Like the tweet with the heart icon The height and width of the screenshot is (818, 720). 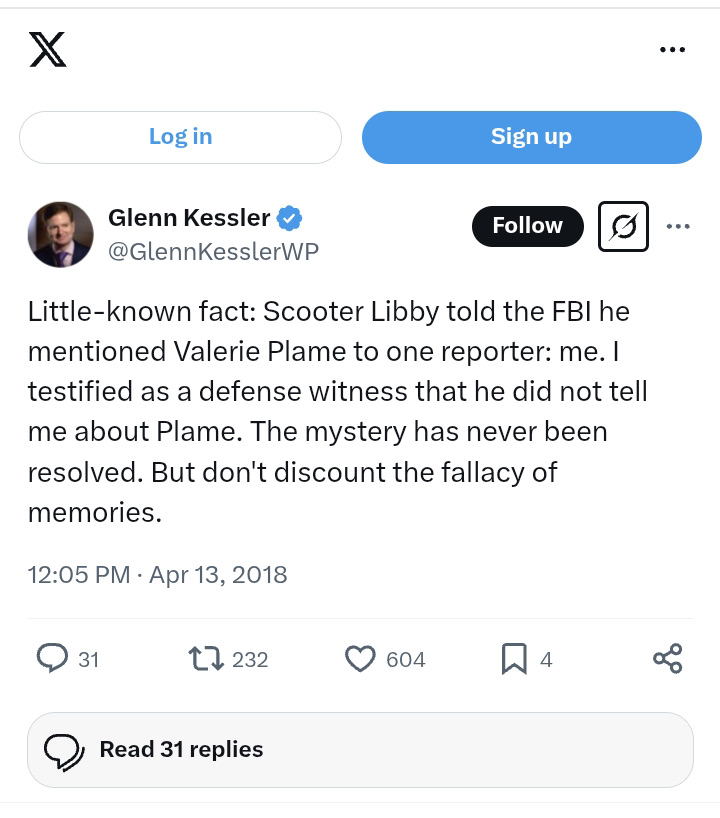pyautogui.click(x=359, y=658)
